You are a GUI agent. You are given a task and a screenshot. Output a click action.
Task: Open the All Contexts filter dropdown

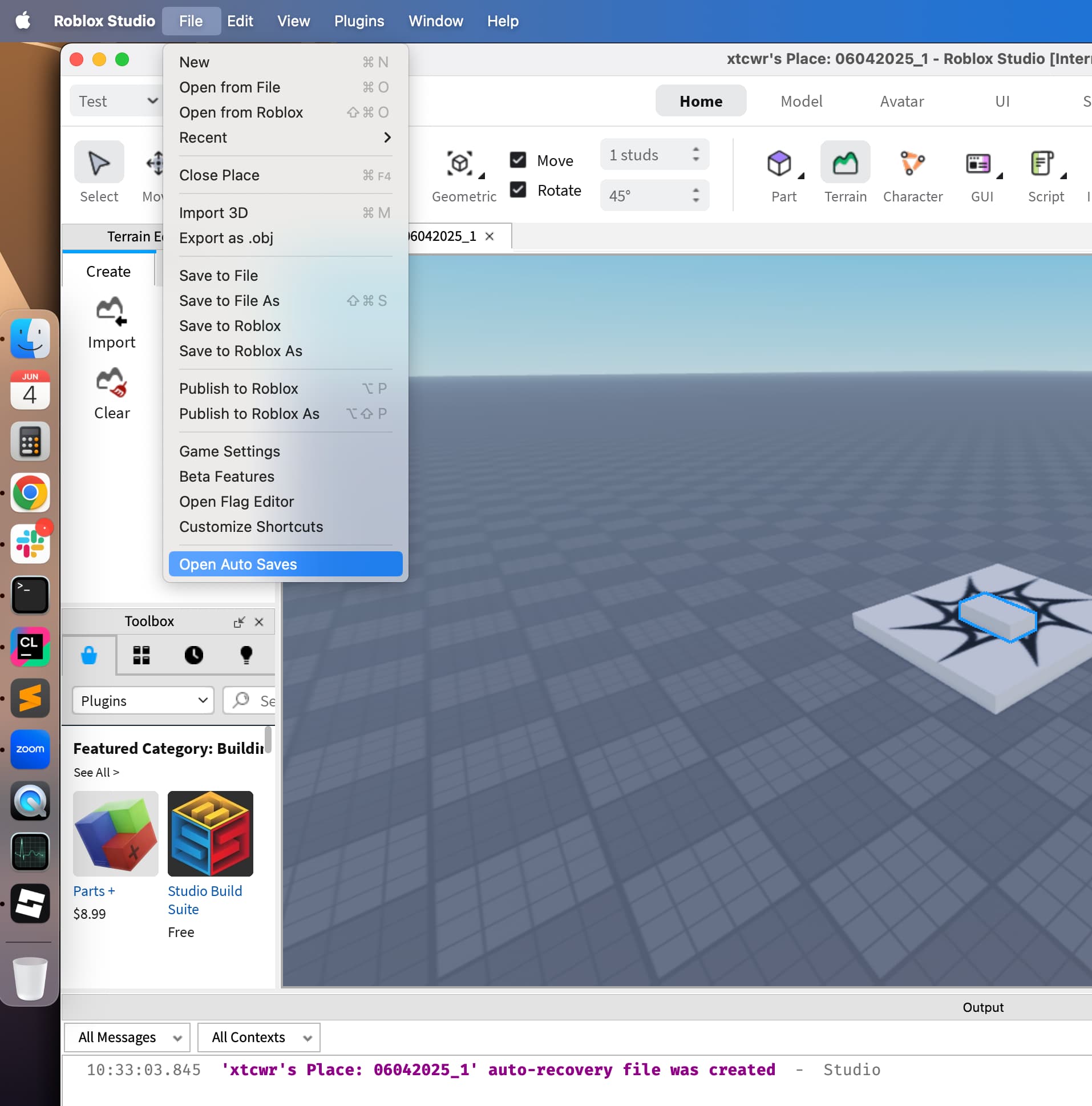259,1038
